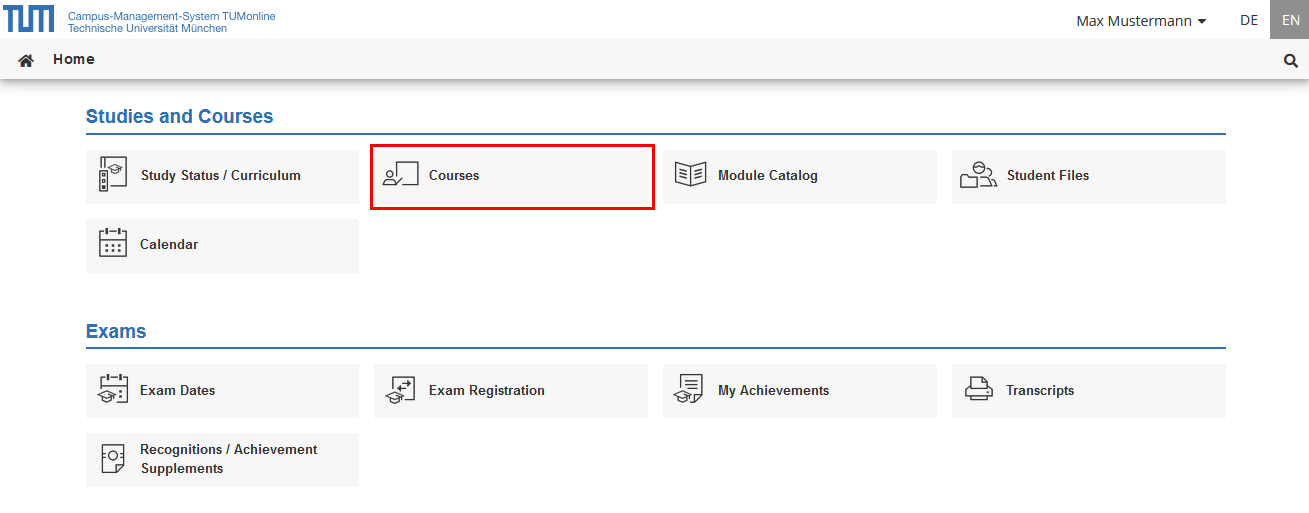Open the Campus-Management-System TUMonline header link
1309x513 pixels.
(x=171, y=17)
